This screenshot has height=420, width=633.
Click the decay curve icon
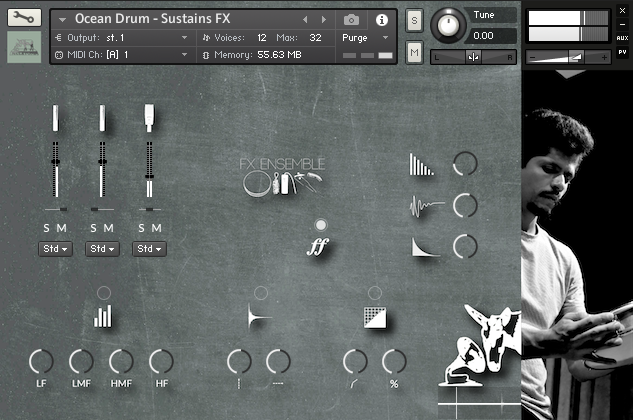tap(425, 247)
